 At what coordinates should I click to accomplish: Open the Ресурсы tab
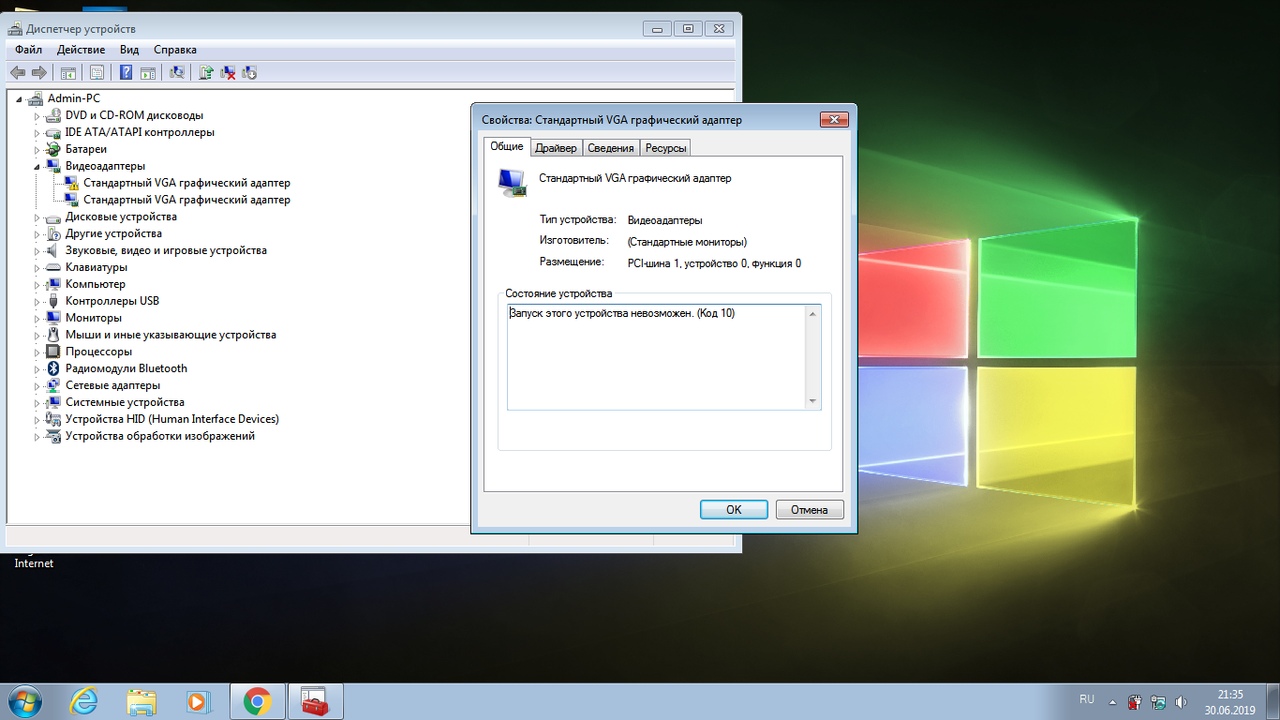665,148
